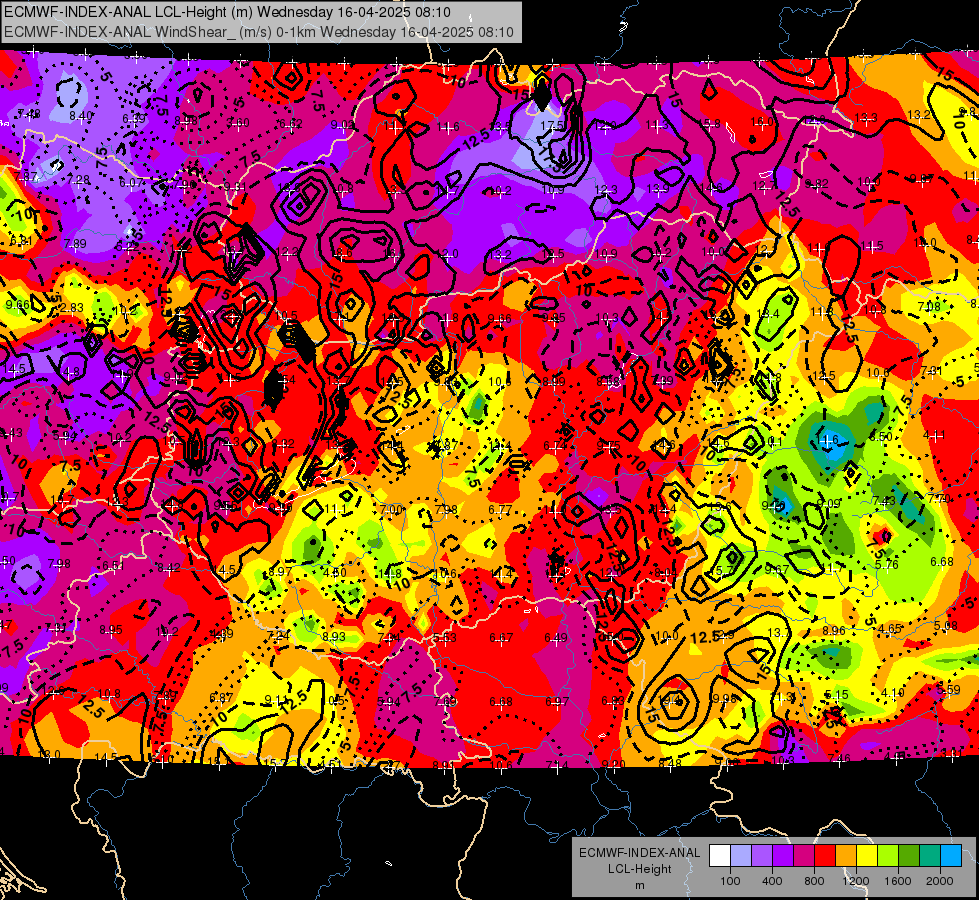Click 'ECMWF-INDEX-ANAL' text in the legend box
This screenshot has height=900, width=979.
click(x=639, y=853)
